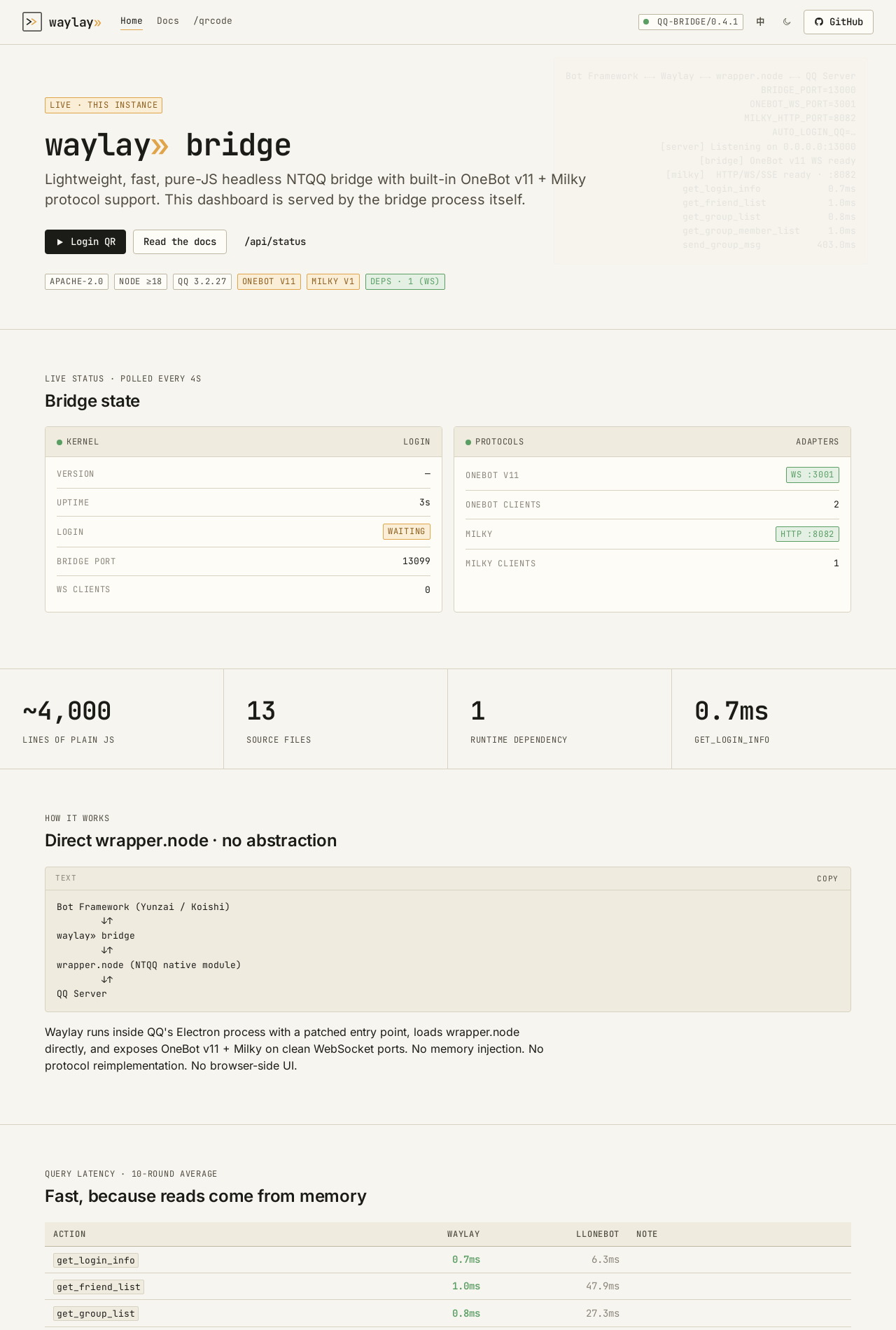Click the NODE ≥18 badge
The image size is (896, 1330).
click(141, 281)
